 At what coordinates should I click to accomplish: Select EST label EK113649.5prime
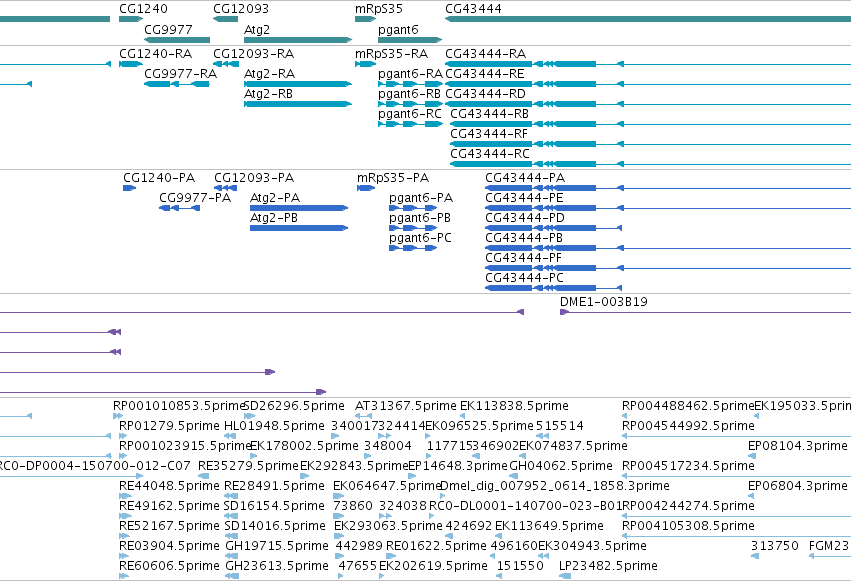click(x=549, y=526)
